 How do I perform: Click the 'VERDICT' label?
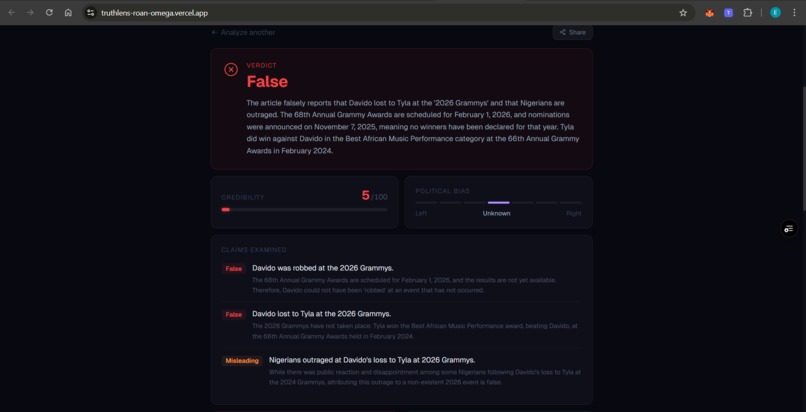tap(262, 65)
